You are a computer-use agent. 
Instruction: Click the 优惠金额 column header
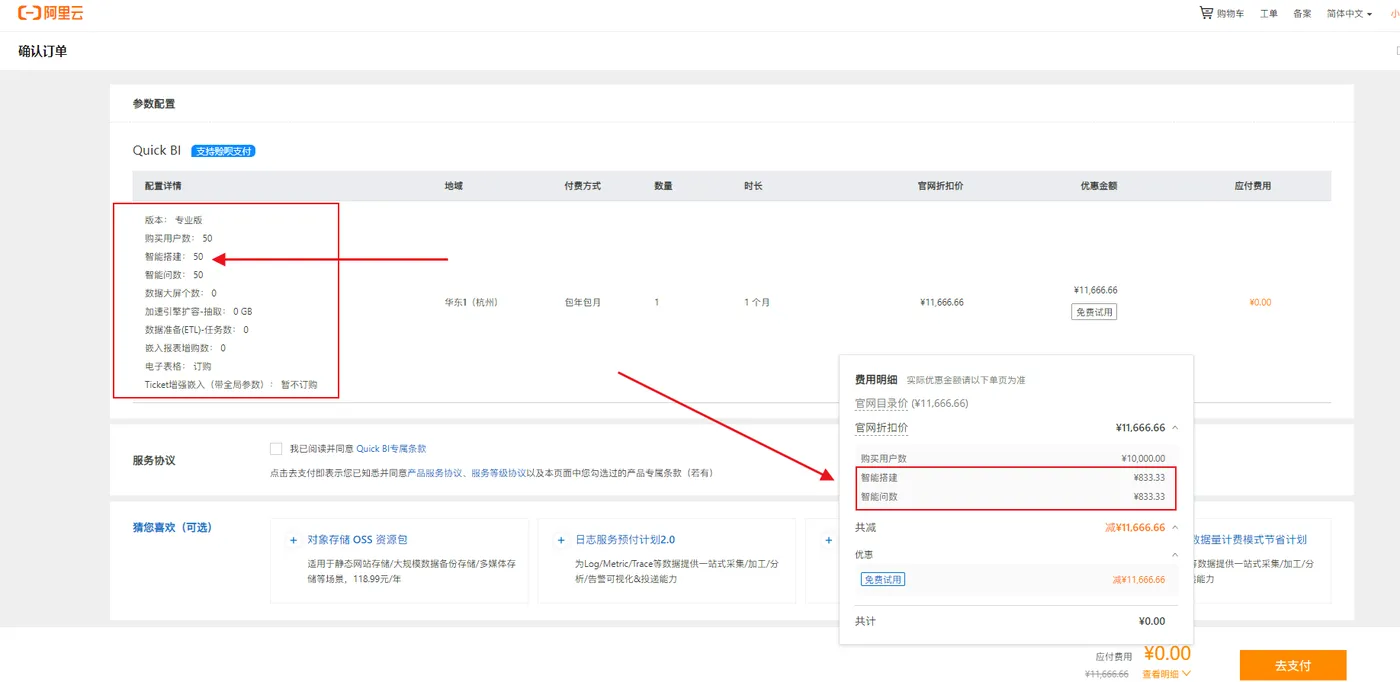[1098, 186]
